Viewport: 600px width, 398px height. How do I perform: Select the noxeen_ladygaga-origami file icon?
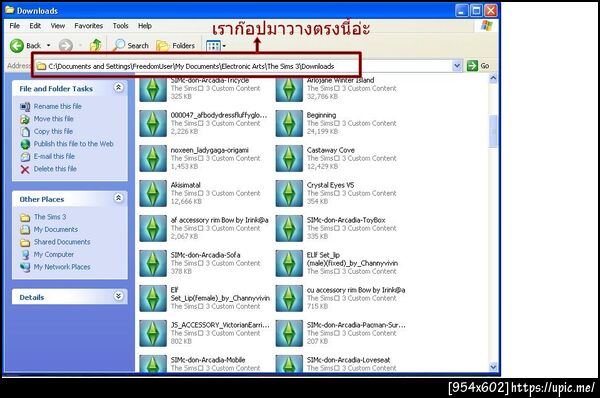point(153,158)
